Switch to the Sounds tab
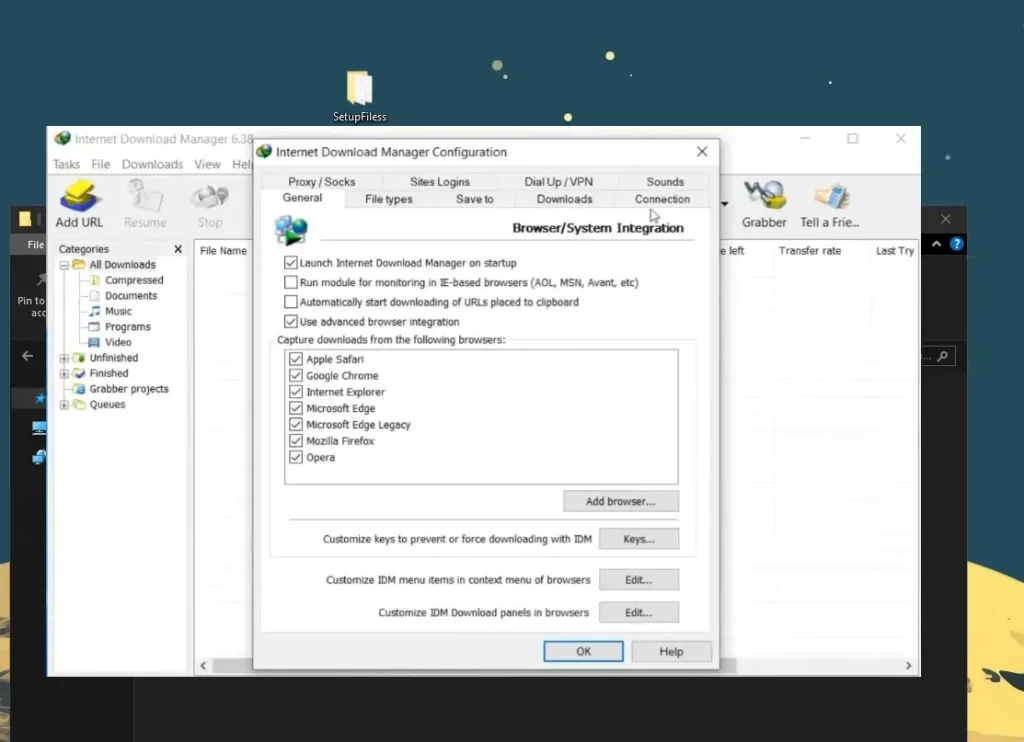Screen dimensions: 1024x742 (x=665, y=182)
